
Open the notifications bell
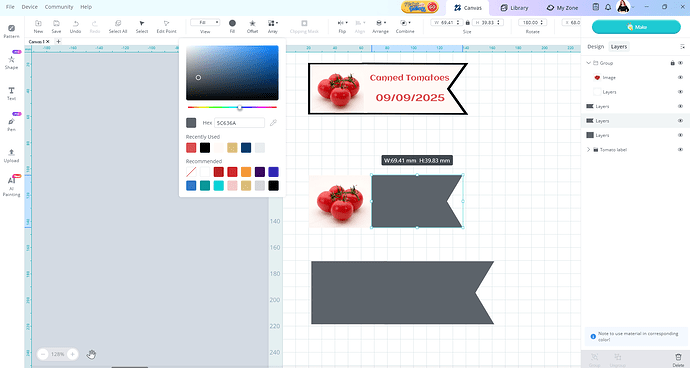tap(608, 7)
